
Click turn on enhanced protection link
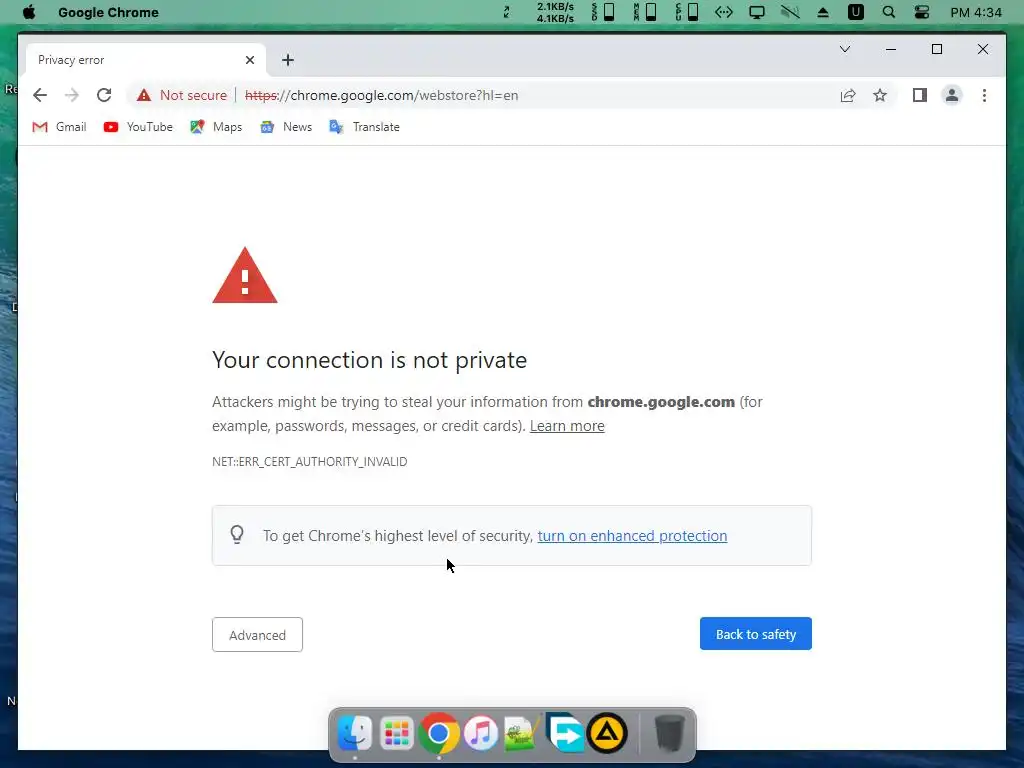[632, 536]
